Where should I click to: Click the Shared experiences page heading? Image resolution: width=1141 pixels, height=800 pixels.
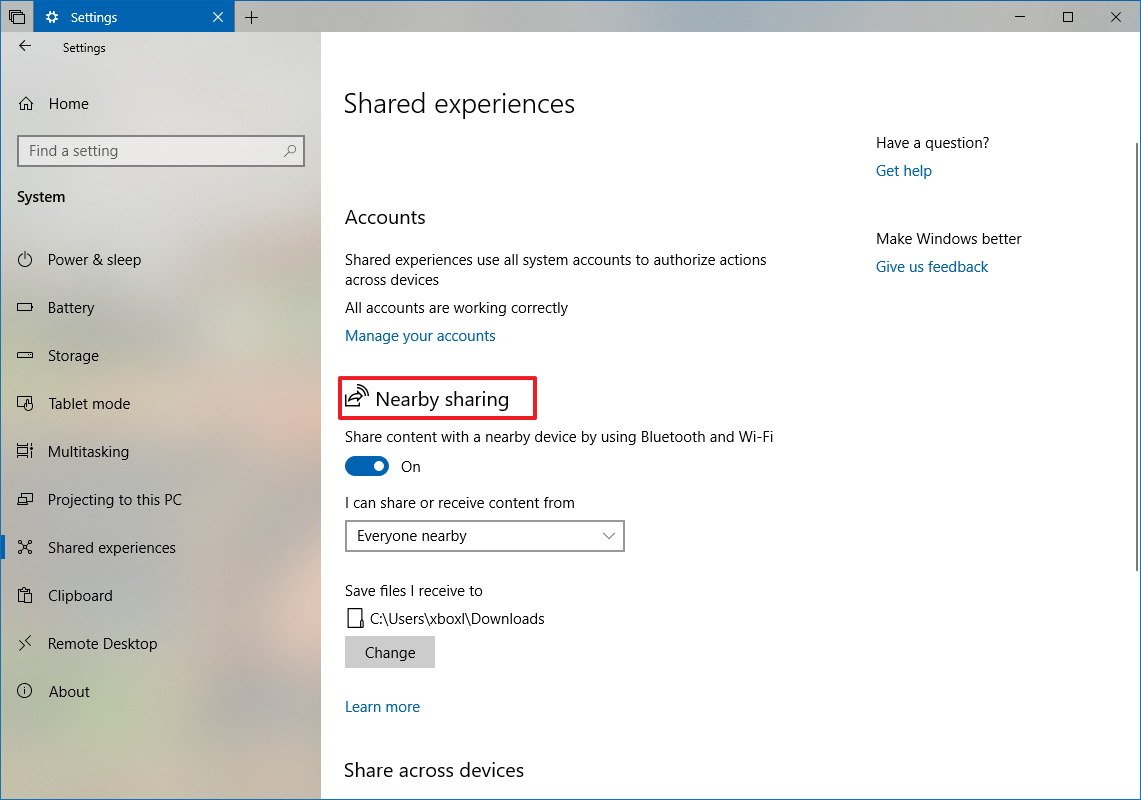coord(459,103)
